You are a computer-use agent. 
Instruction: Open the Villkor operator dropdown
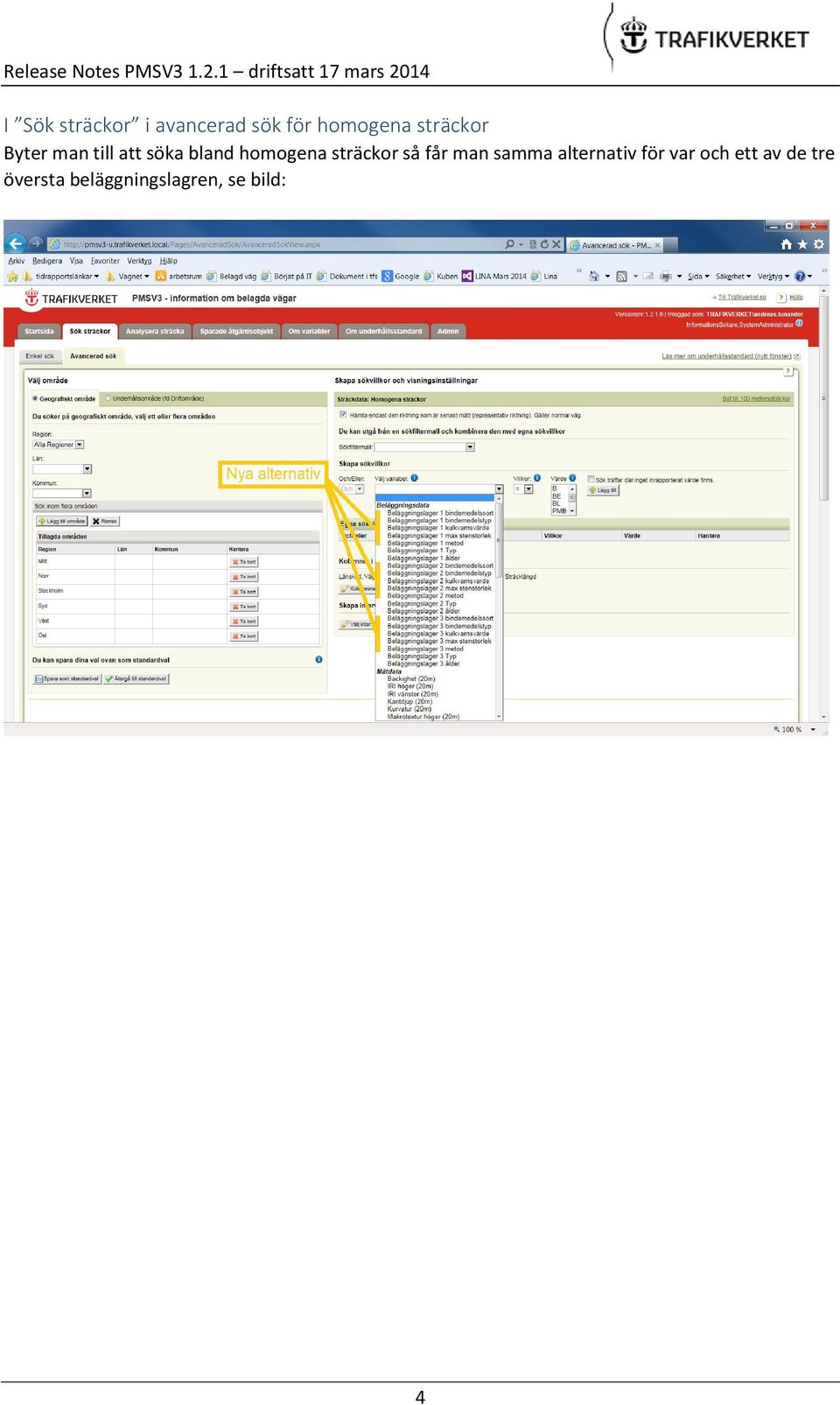click(523, 489)
